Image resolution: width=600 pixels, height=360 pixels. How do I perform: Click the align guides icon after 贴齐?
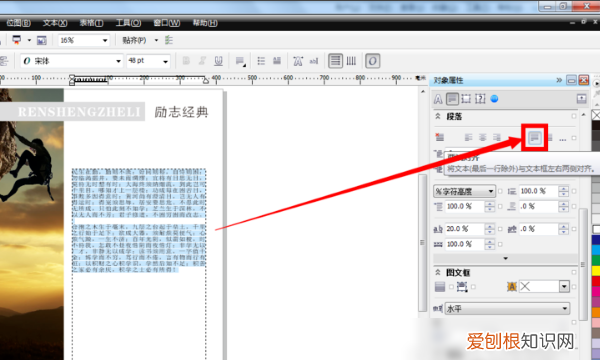click(x=169, y=40)
